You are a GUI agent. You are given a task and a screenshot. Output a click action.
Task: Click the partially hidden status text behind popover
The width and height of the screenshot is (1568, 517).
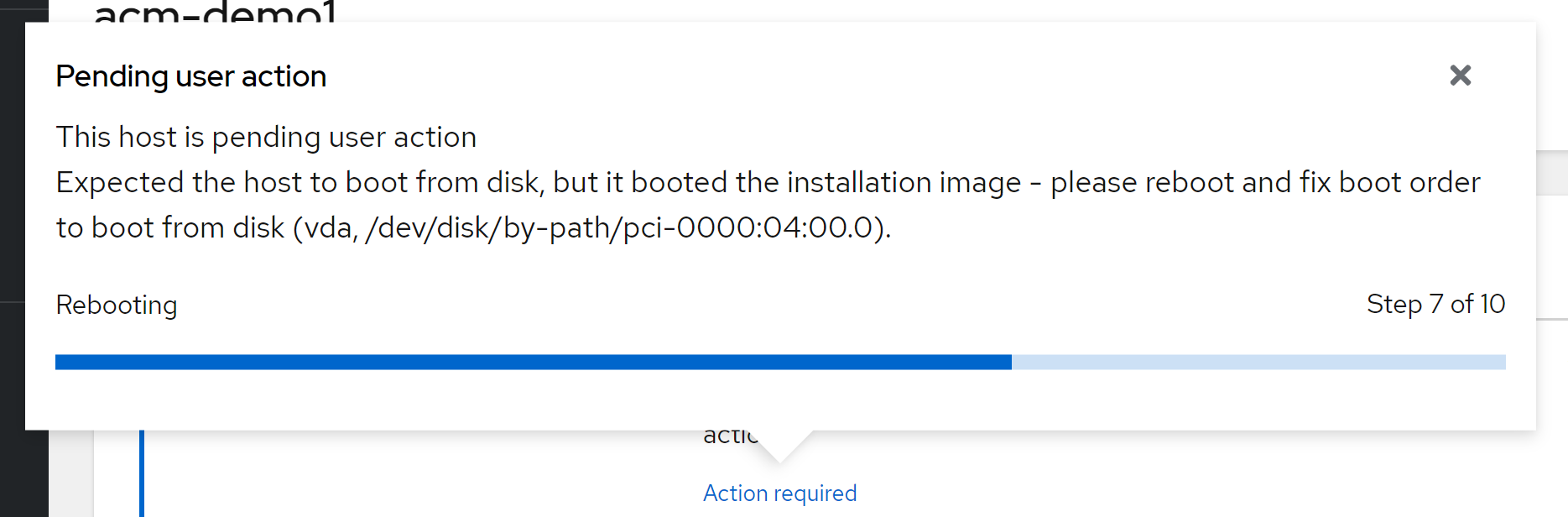pyautogui.click(x=729, y=436)
